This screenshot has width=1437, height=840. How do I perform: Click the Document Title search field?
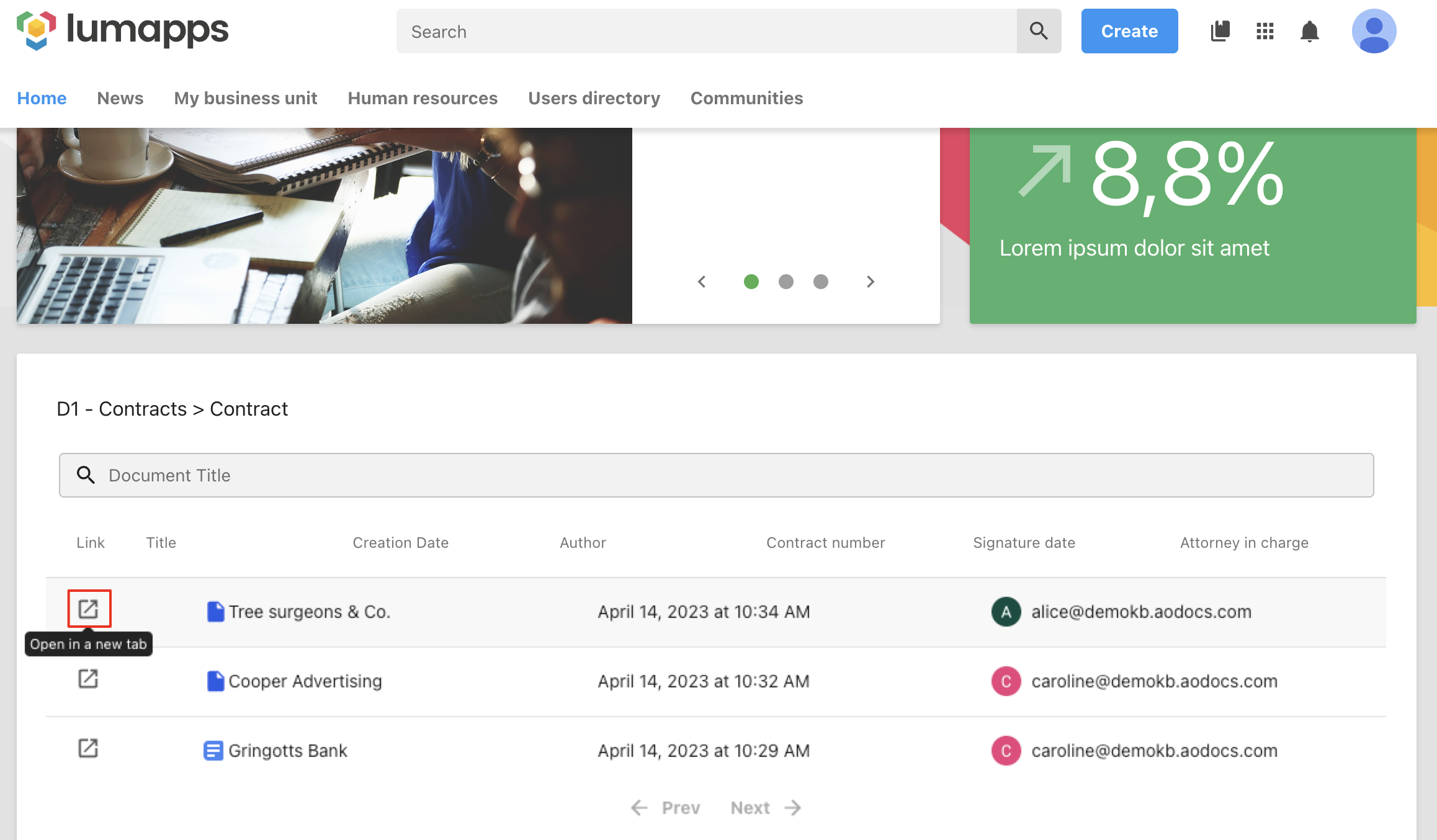(716, 475)
